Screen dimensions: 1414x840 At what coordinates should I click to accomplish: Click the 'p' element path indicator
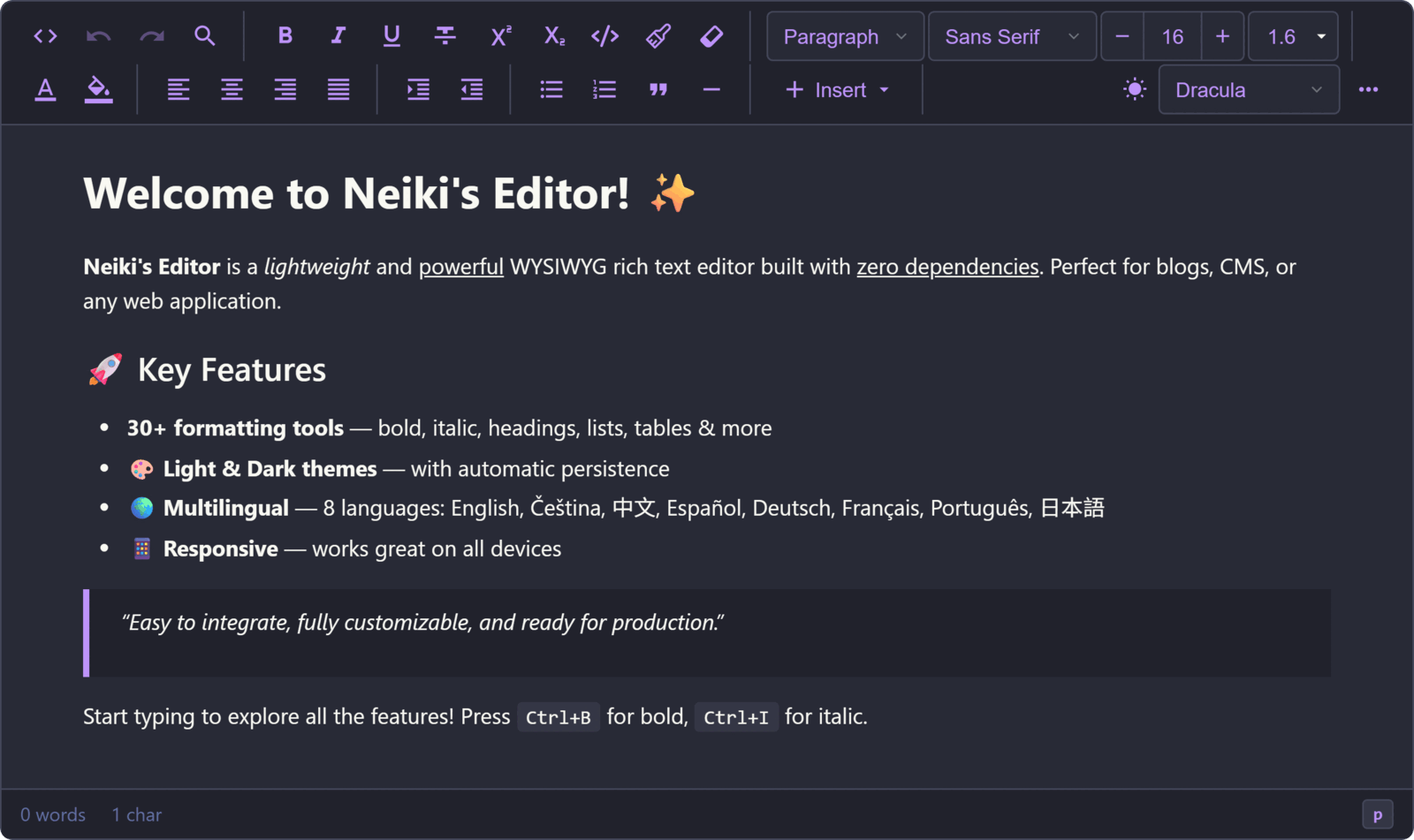[1377, 814]
